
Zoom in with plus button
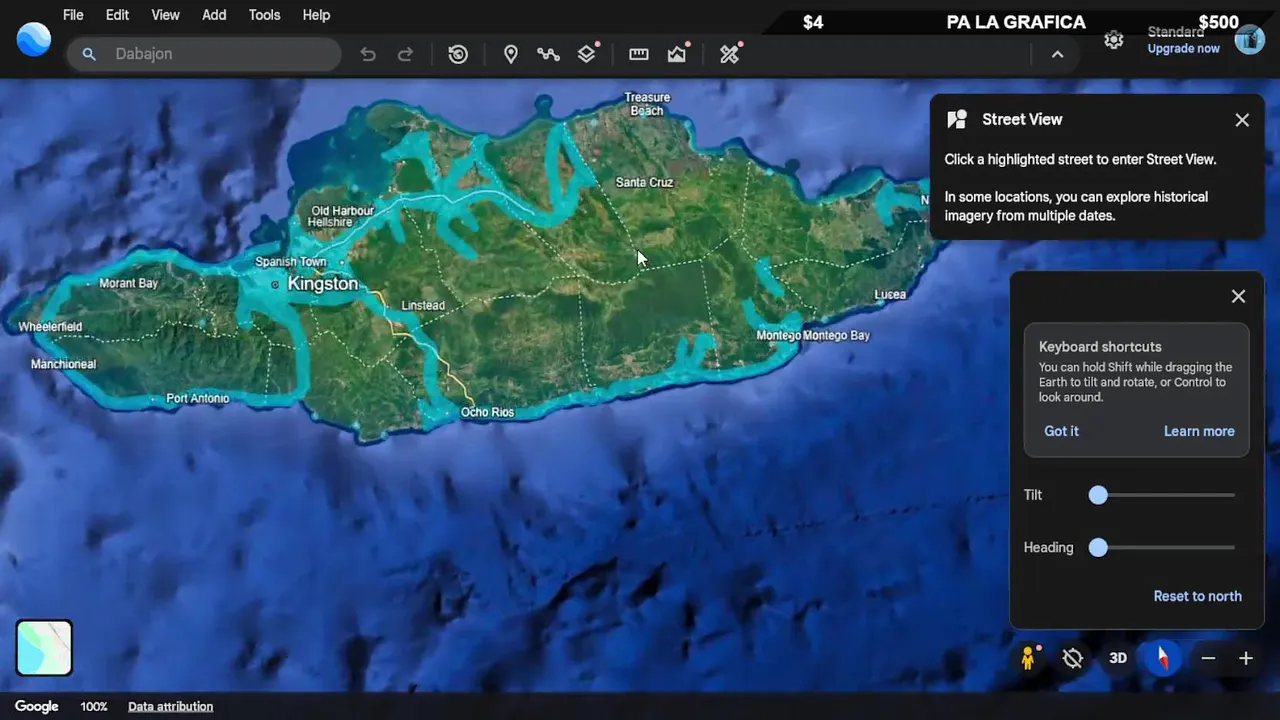1246,658
